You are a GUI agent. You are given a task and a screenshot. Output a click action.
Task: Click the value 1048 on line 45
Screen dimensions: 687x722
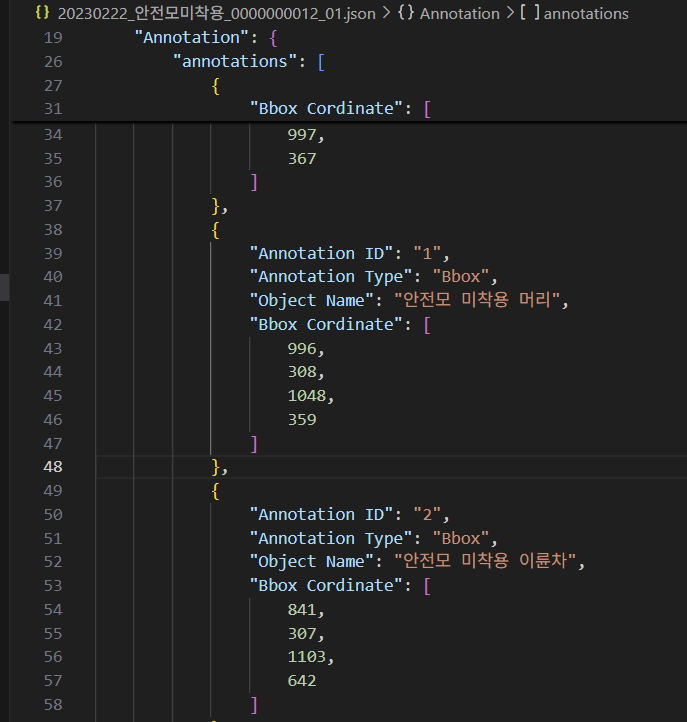click(x=307, y=396)
